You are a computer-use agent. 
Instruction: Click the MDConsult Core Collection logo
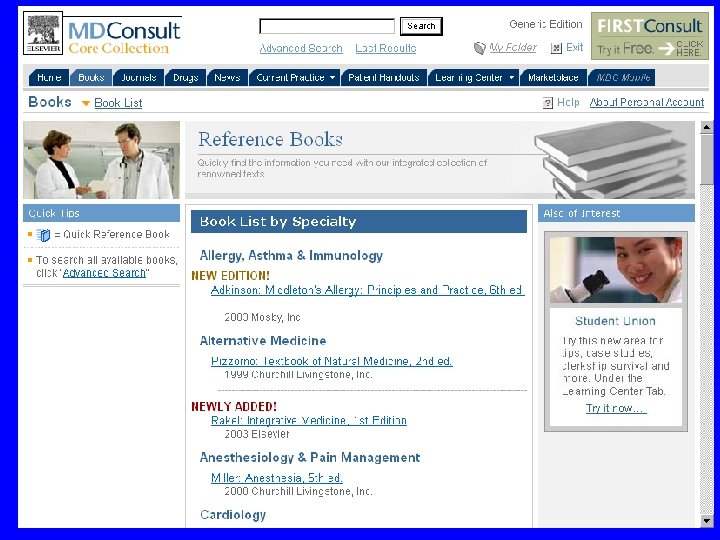124,36
